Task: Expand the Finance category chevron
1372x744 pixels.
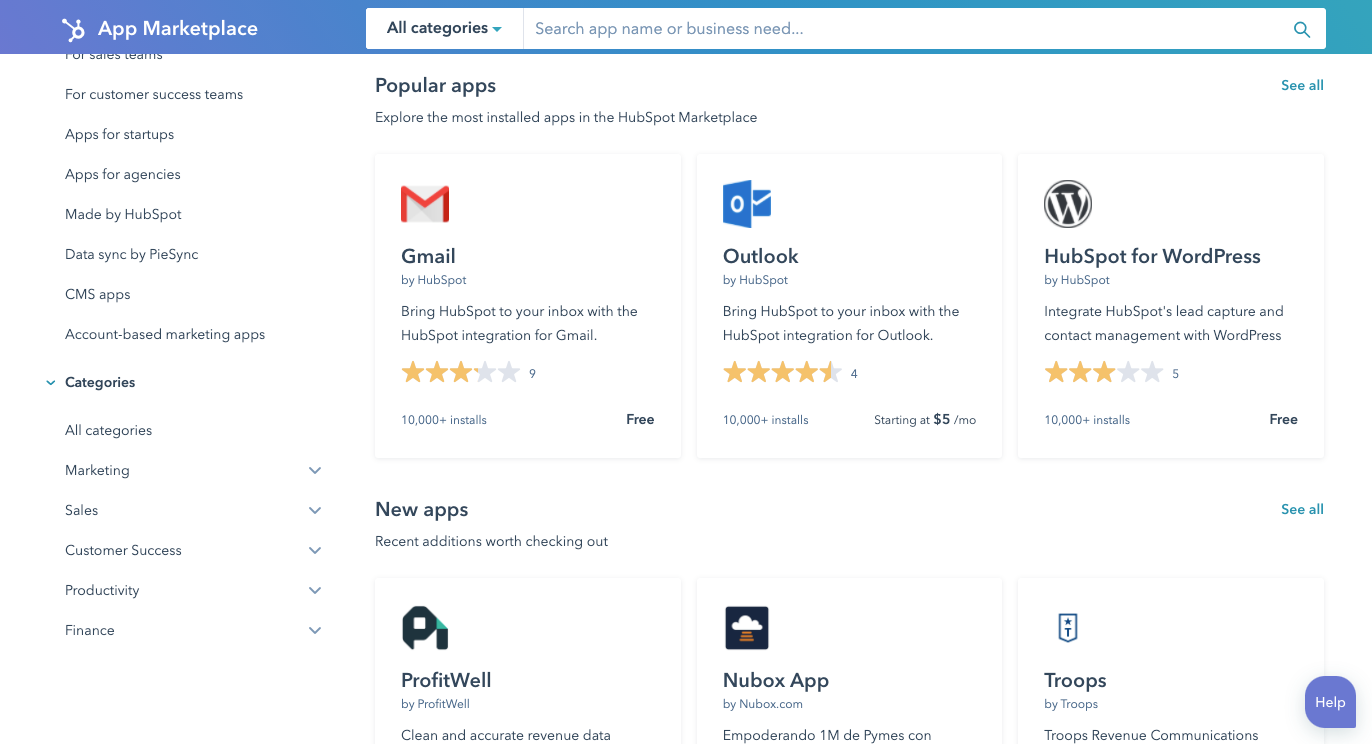Action: (x=315, y=630)
